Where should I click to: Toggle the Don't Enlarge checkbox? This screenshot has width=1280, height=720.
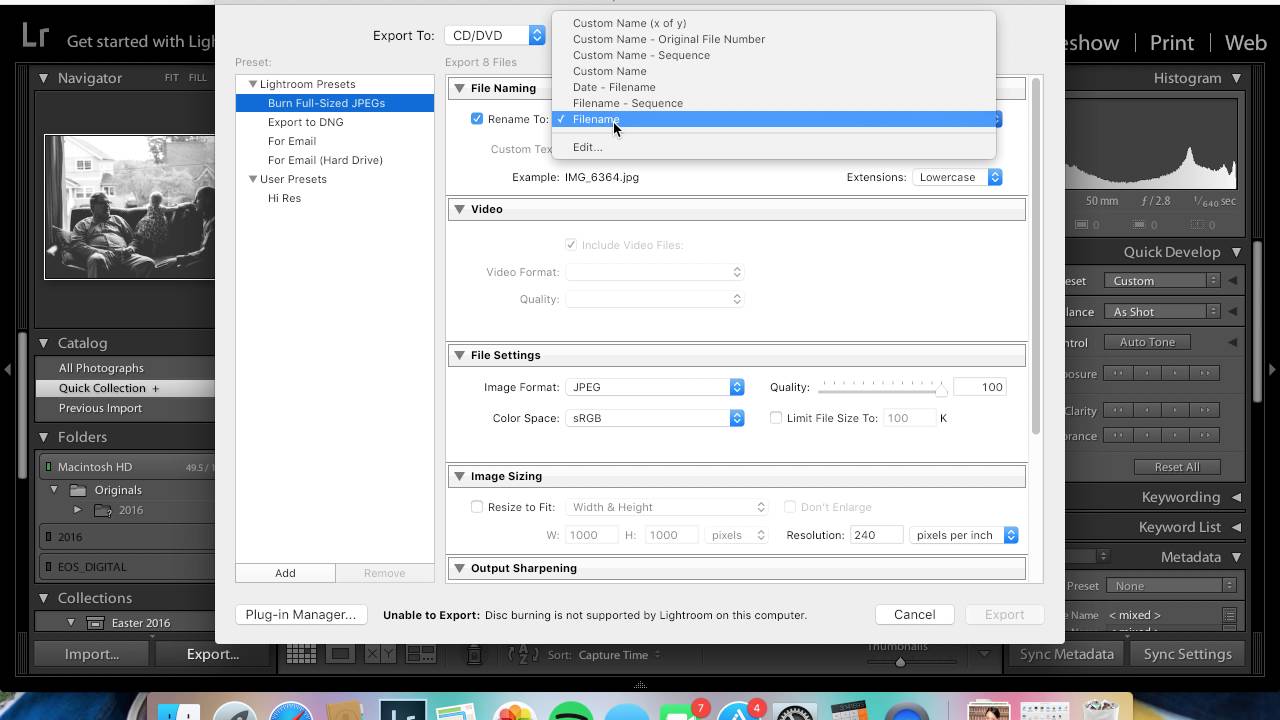790,507
